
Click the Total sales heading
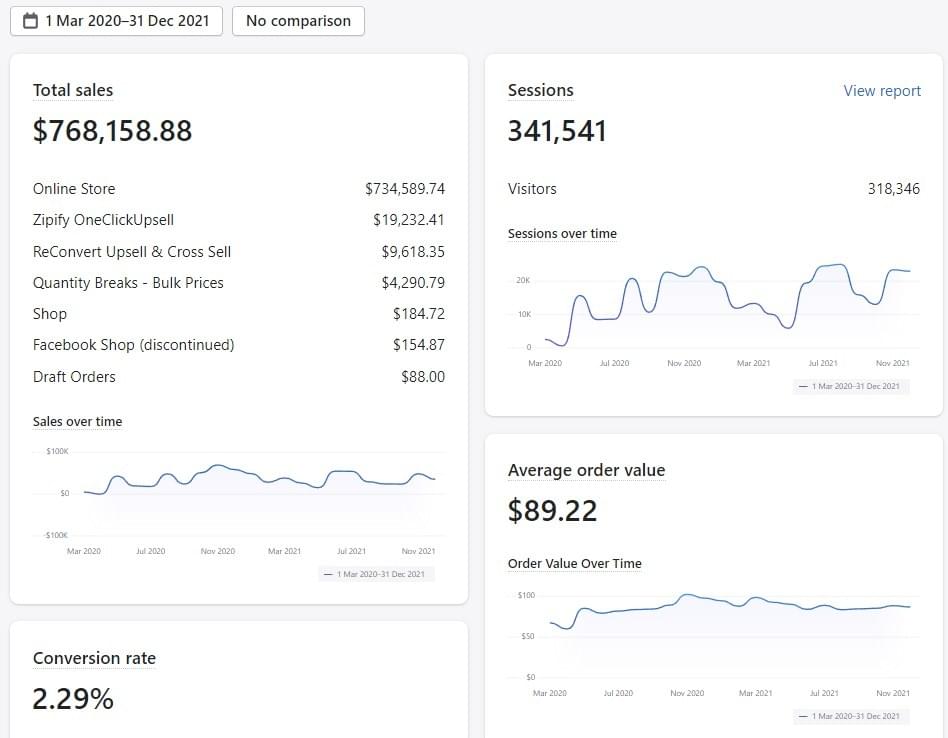point(73,91)
